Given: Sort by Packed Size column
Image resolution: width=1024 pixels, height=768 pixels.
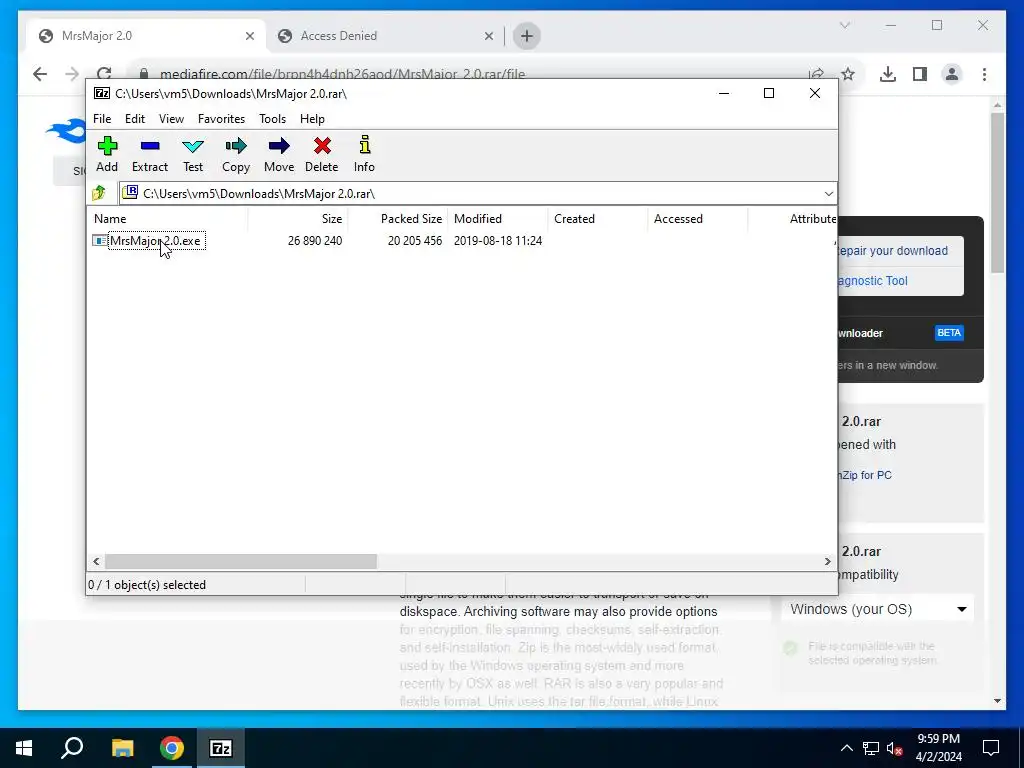Looking at the screenshot, I should [x=397, y=219].
